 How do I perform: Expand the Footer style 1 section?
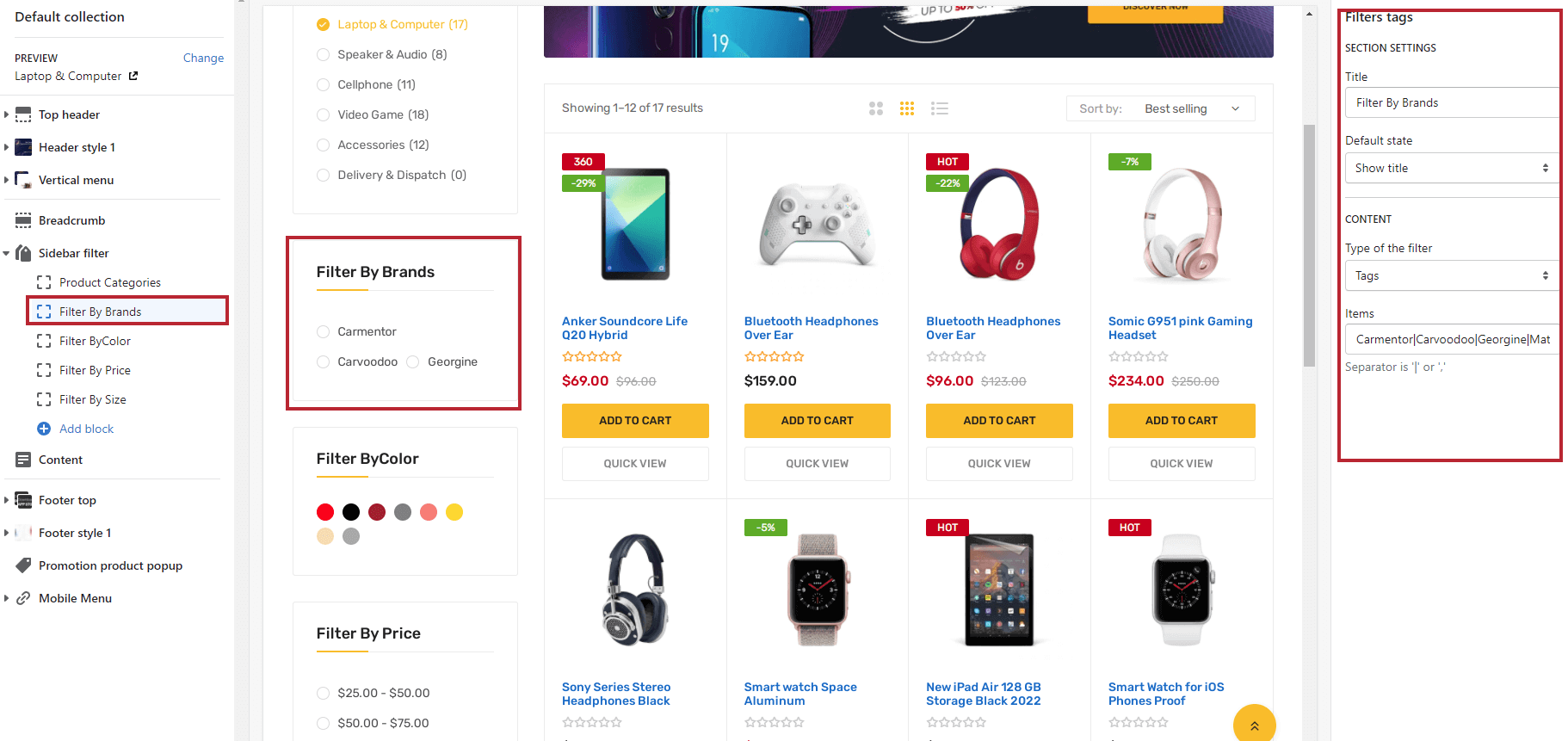coord(8,533)
